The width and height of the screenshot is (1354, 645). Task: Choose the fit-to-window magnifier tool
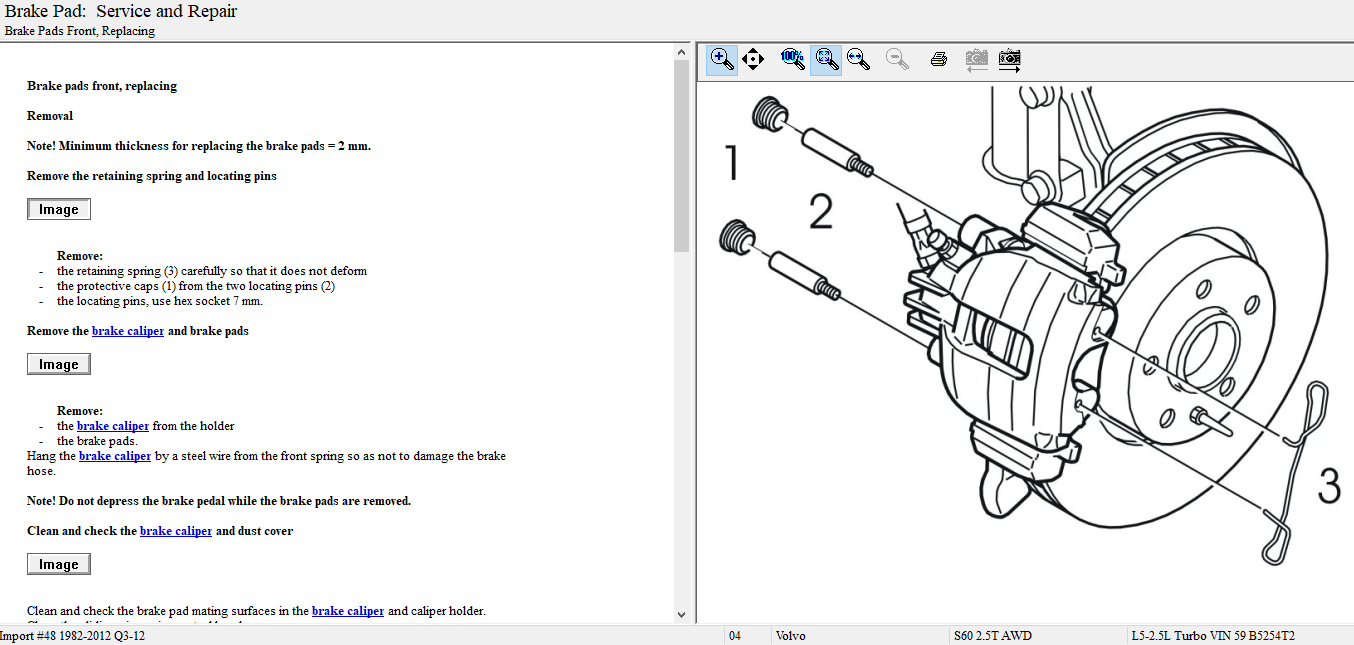(825, 59)
